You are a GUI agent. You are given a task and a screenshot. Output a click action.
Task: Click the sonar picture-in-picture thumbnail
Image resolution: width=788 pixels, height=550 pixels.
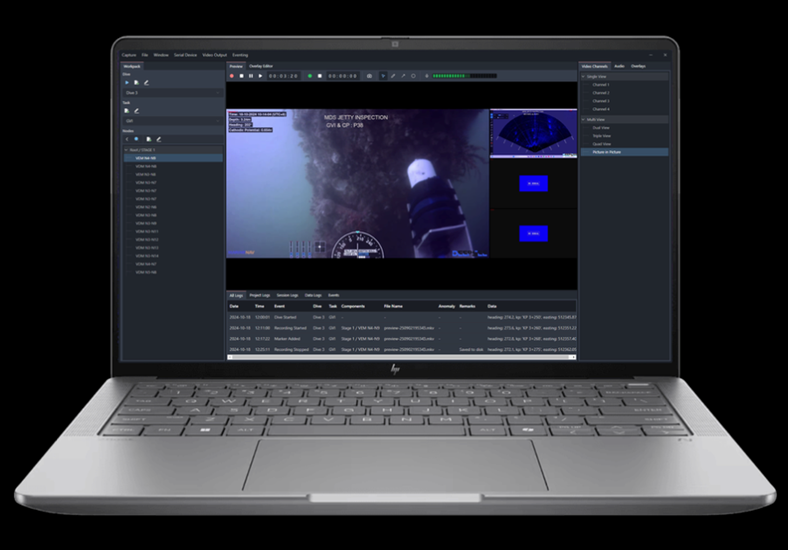[533, 133]
